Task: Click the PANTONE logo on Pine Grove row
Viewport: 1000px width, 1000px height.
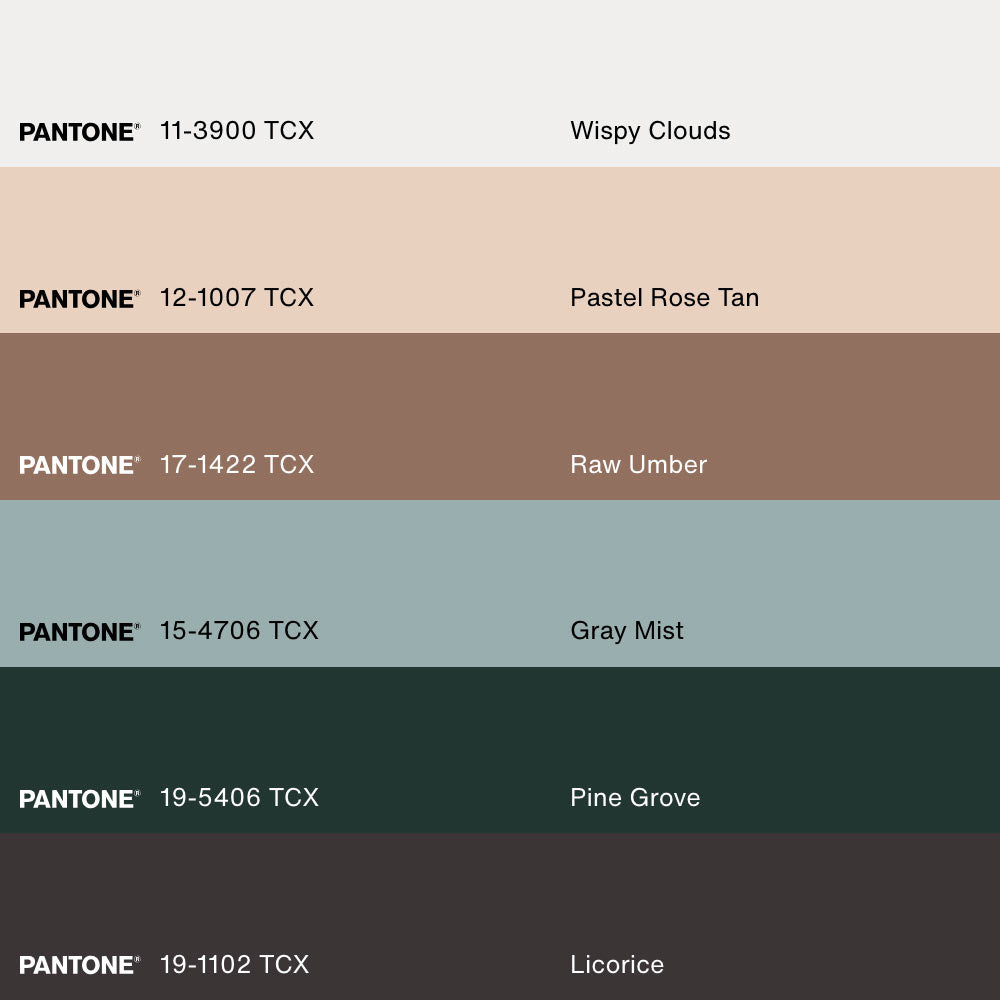Action: click(x=79, y=799)
